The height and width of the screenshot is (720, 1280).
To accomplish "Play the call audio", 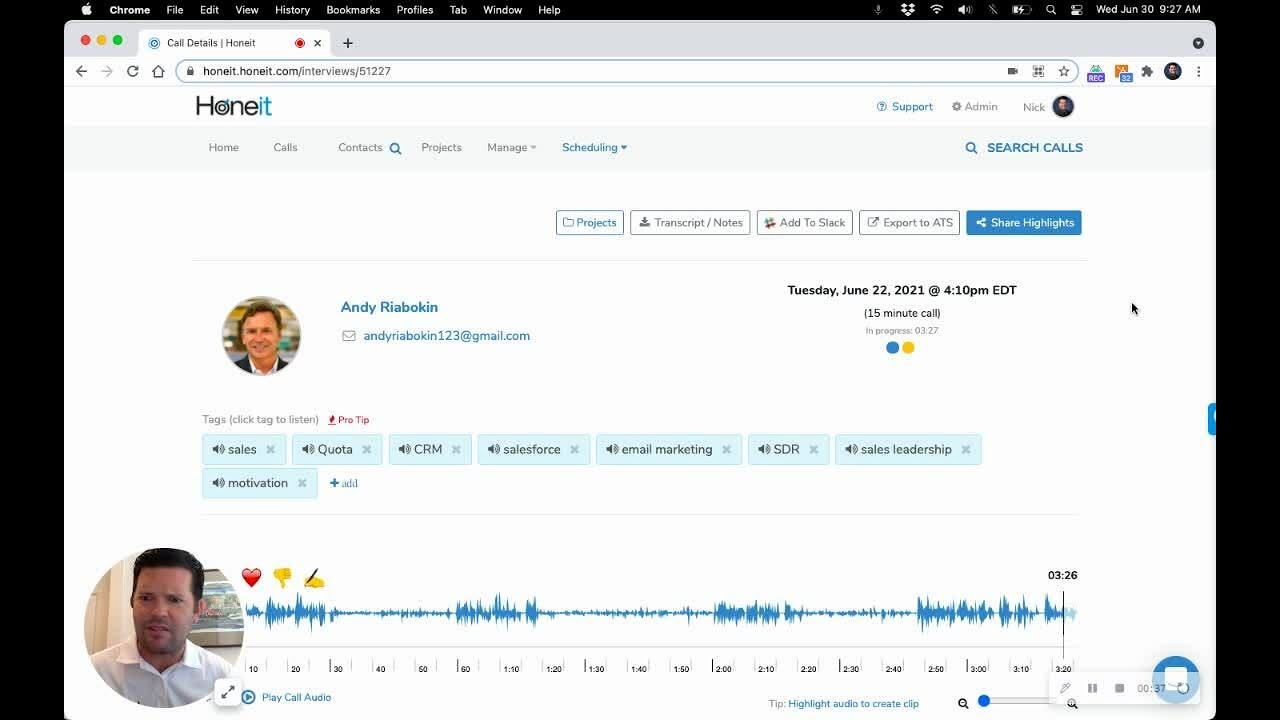I will (x=286, y=697).
